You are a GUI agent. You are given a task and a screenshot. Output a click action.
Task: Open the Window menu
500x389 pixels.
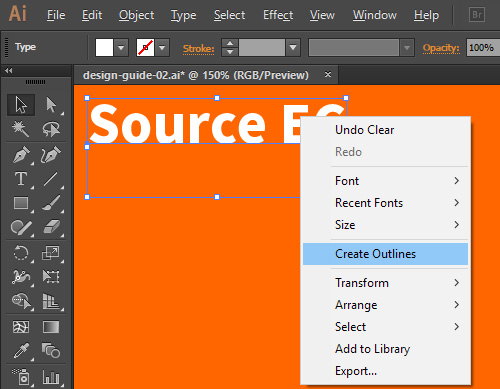tap(375, 15)
